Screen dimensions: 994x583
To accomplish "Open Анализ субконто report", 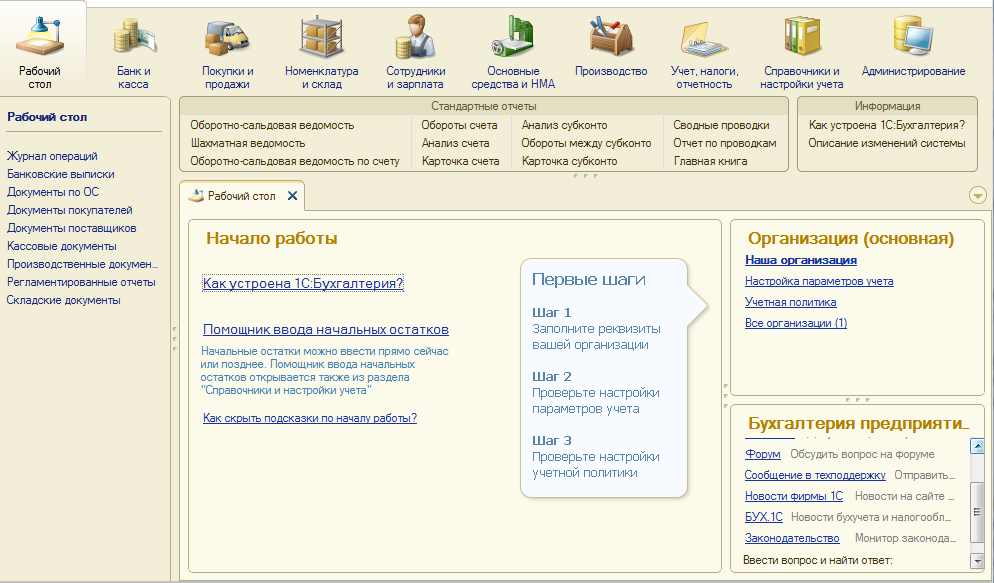I will click(x=564, y=125).
